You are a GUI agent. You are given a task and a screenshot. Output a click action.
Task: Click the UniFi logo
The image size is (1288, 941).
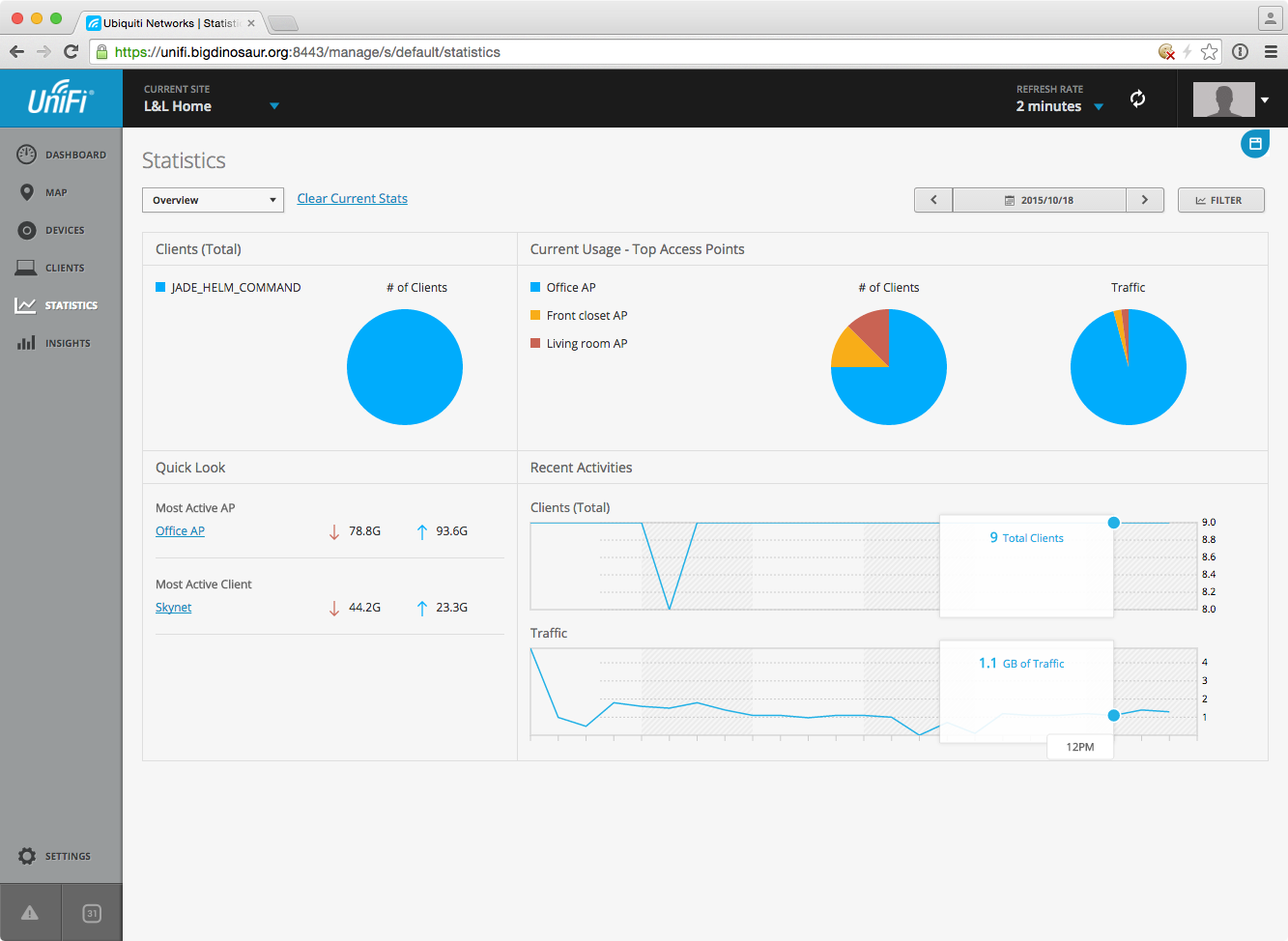61,98
